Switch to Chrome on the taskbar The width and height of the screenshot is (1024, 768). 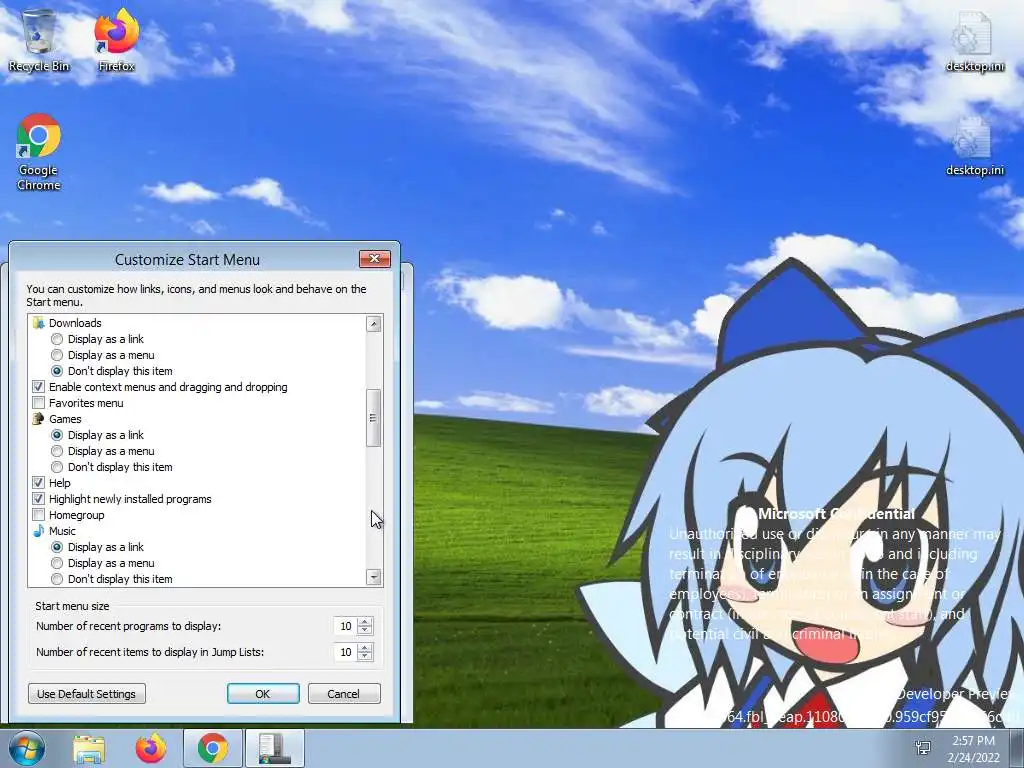(x=213, y=748)
